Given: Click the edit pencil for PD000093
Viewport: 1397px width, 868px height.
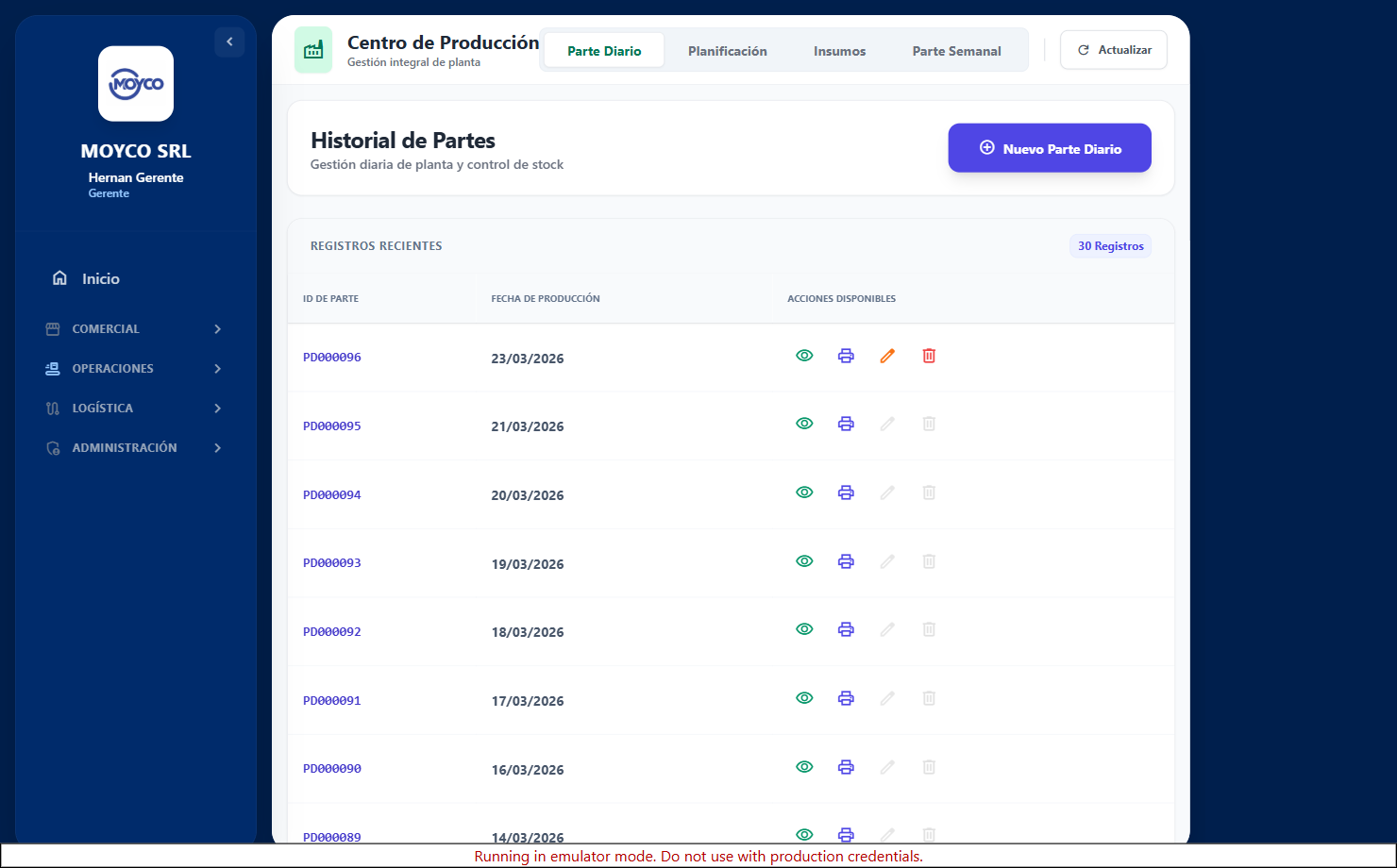Looking at the screenshot, I should tap(887, 561).
